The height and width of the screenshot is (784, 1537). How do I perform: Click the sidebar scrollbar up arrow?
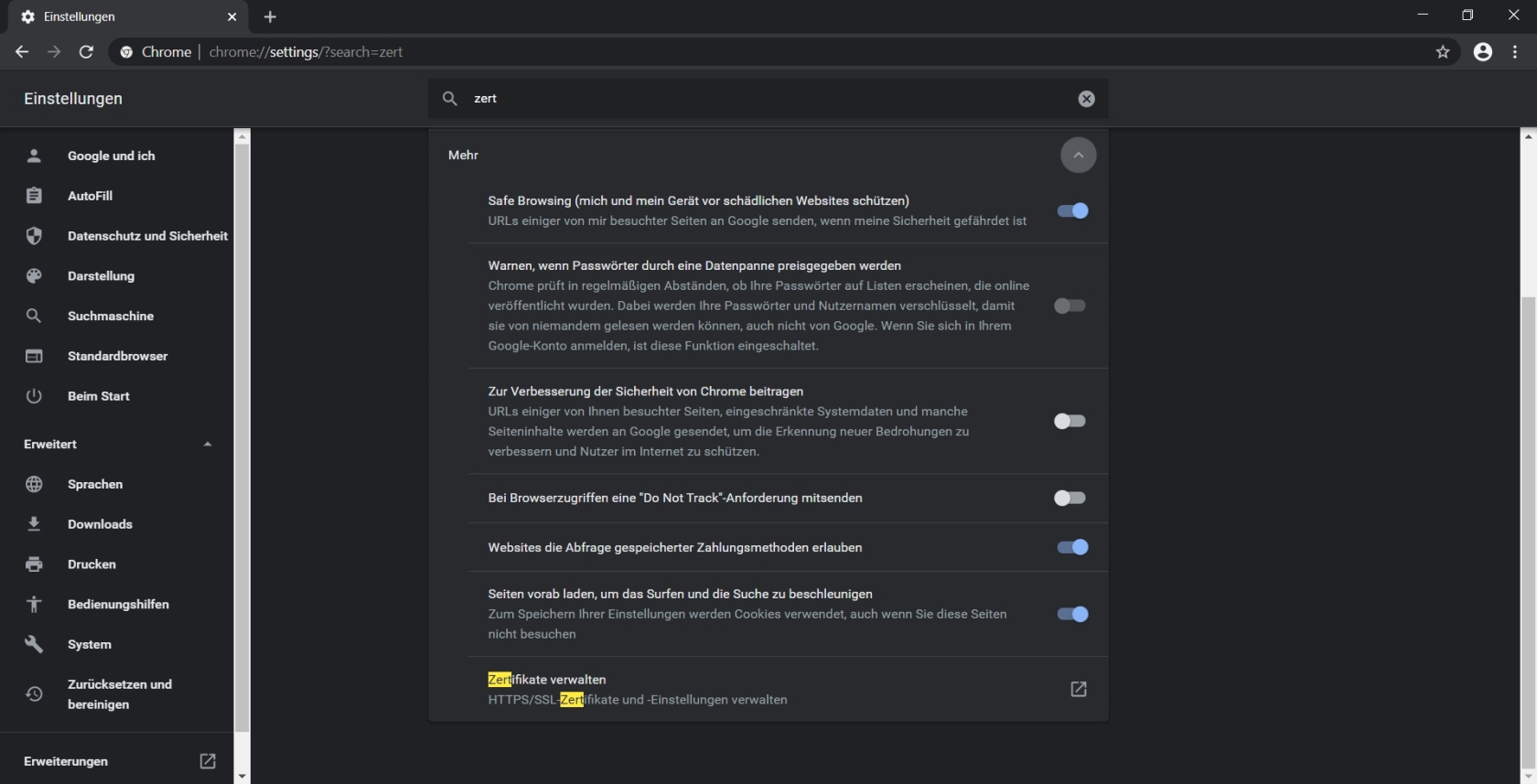point(242,136)
